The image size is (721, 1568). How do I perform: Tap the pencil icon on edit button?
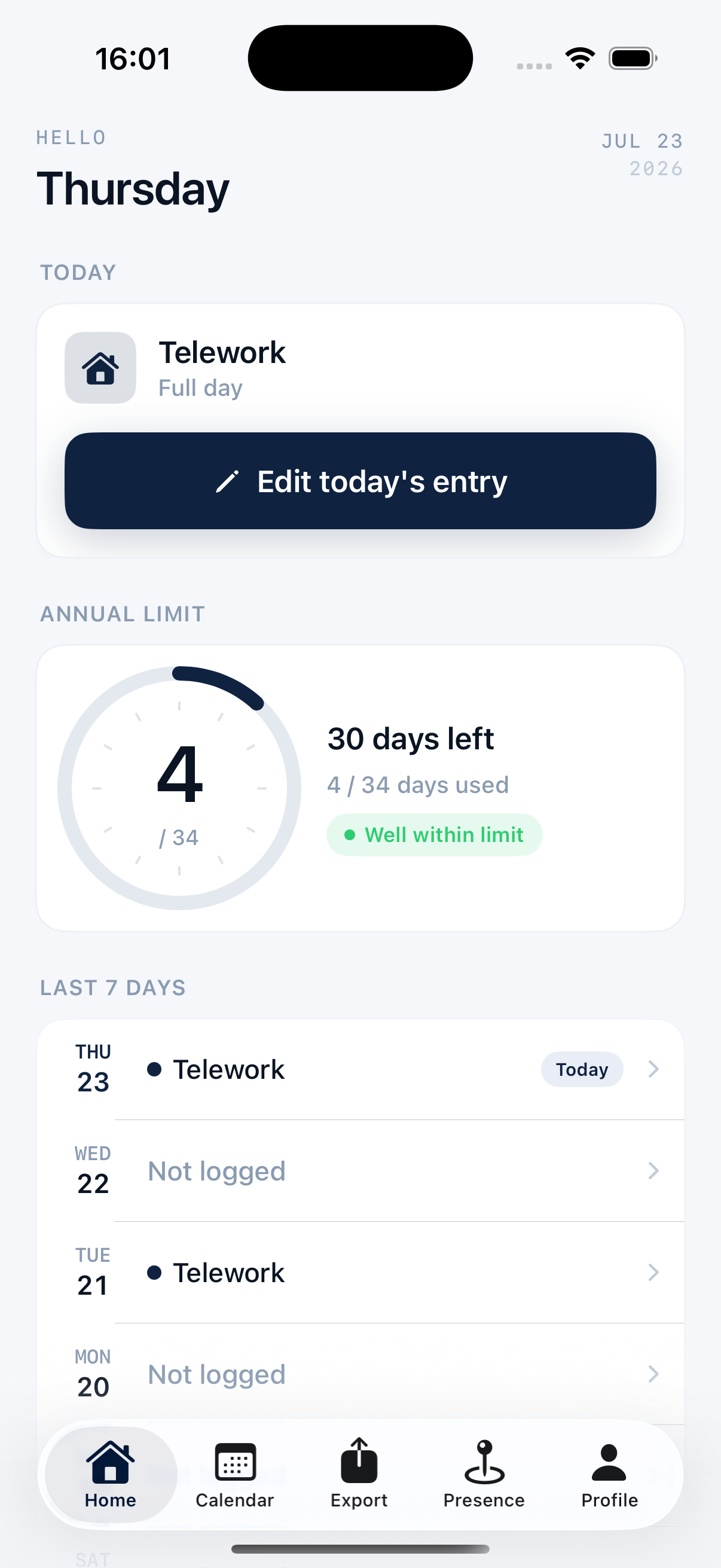pos(227,481)
